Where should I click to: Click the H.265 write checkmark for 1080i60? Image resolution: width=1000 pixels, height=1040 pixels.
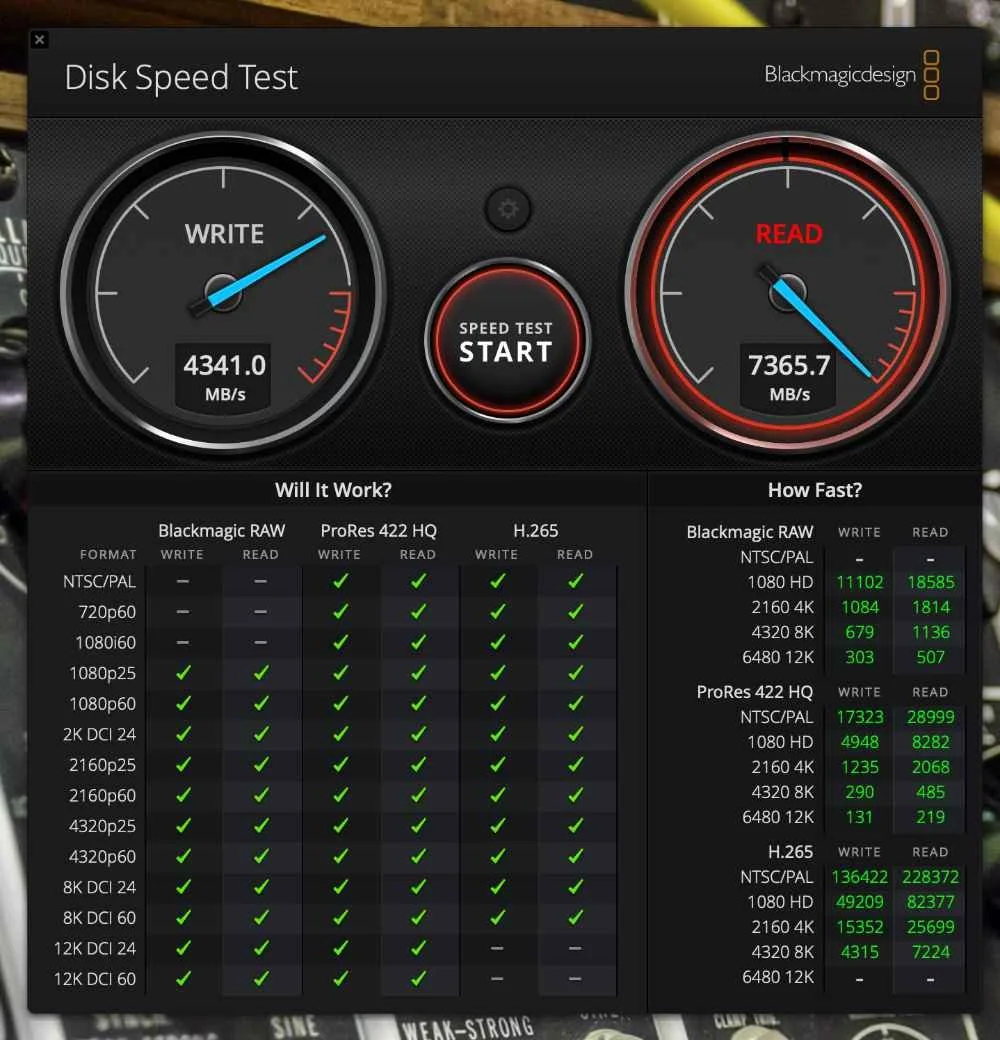coord(497,642)
